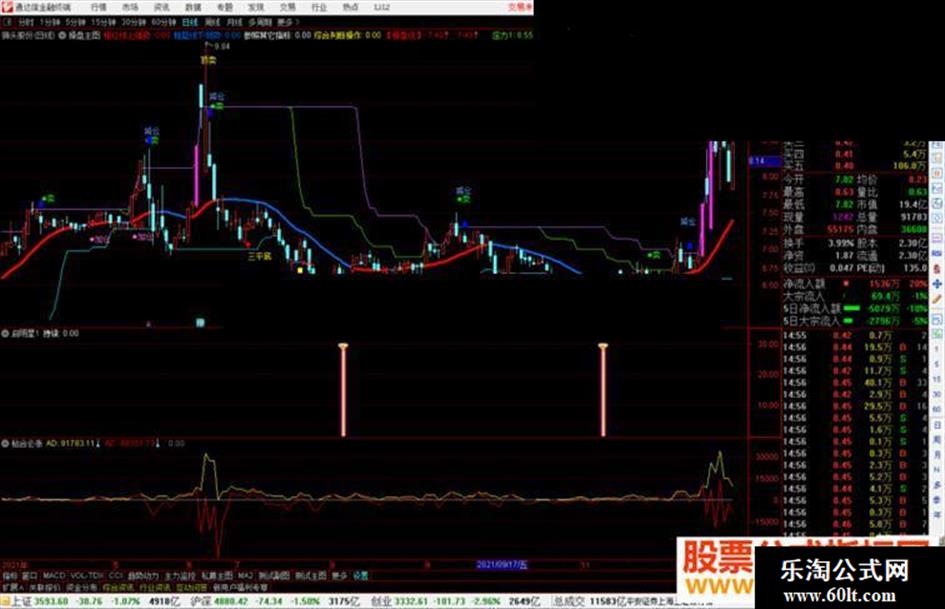Click the circle icon beside 组合买卖 indicator
945x609 pixels.
5,443
